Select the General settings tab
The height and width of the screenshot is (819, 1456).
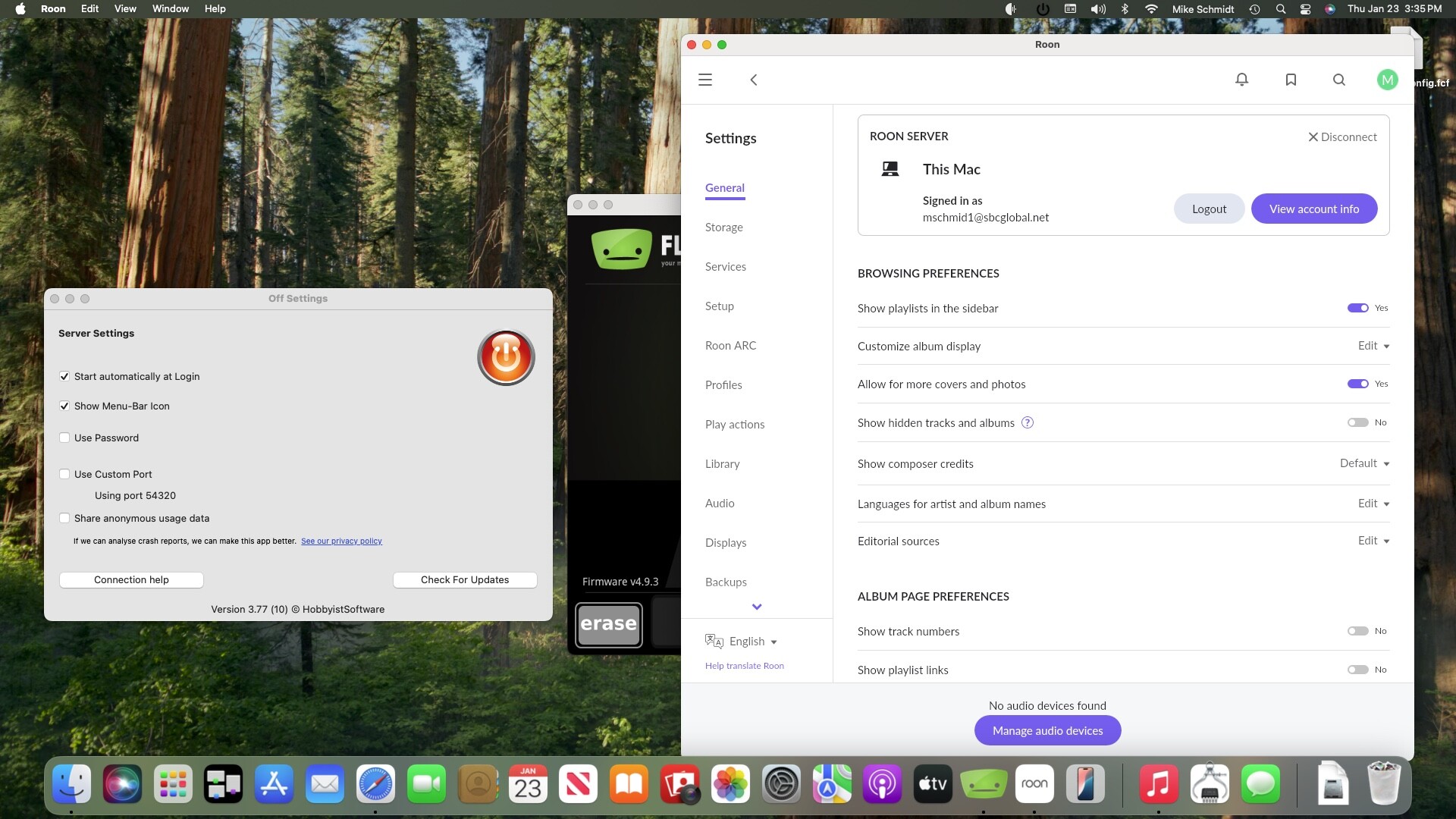[725, 188]
